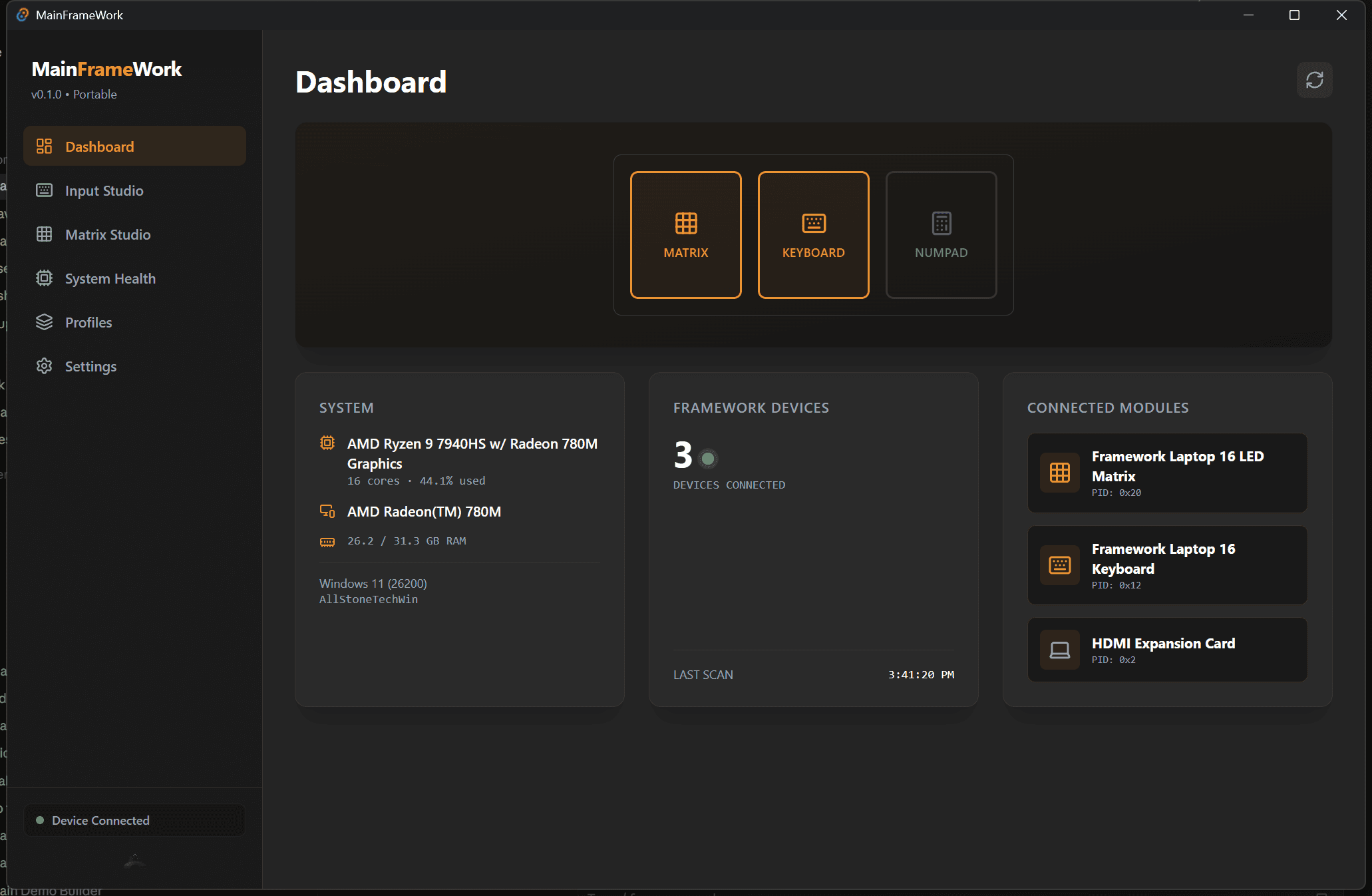The image size is (1372, 896).
Task: Click the PID: 0x12 text
Action: coord(1116,586)
